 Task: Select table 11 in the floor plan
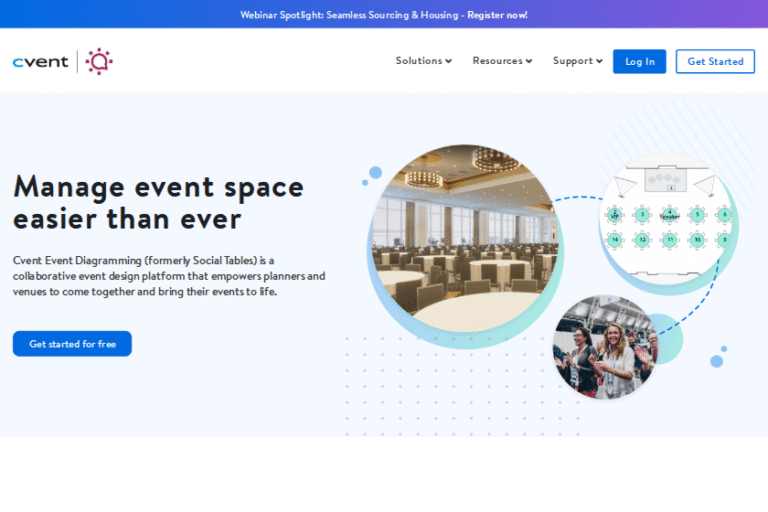pos(669,240)
